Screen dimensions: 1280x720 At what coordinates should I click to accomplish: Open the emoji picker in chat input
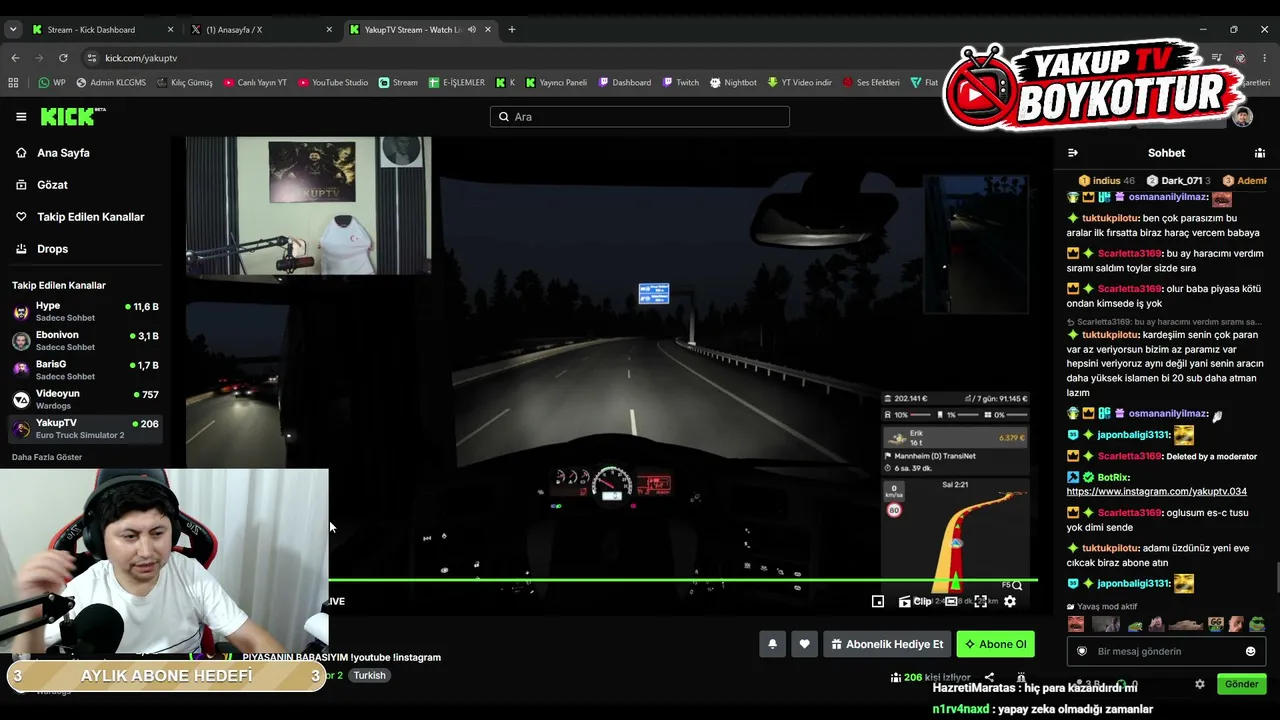1250,651
